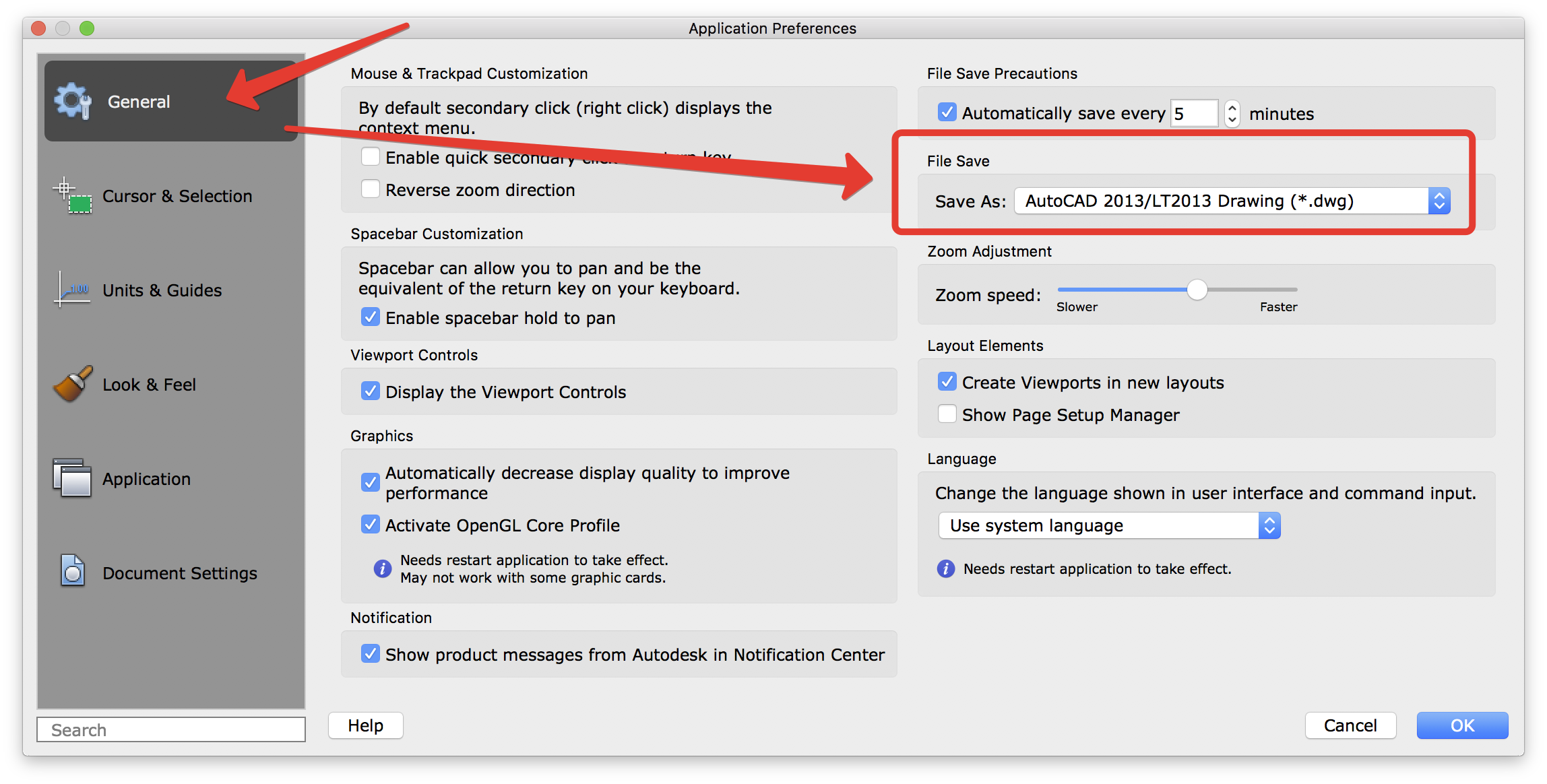
Task: Switch to the Cursor & Selection category
Action: [177, 195]
